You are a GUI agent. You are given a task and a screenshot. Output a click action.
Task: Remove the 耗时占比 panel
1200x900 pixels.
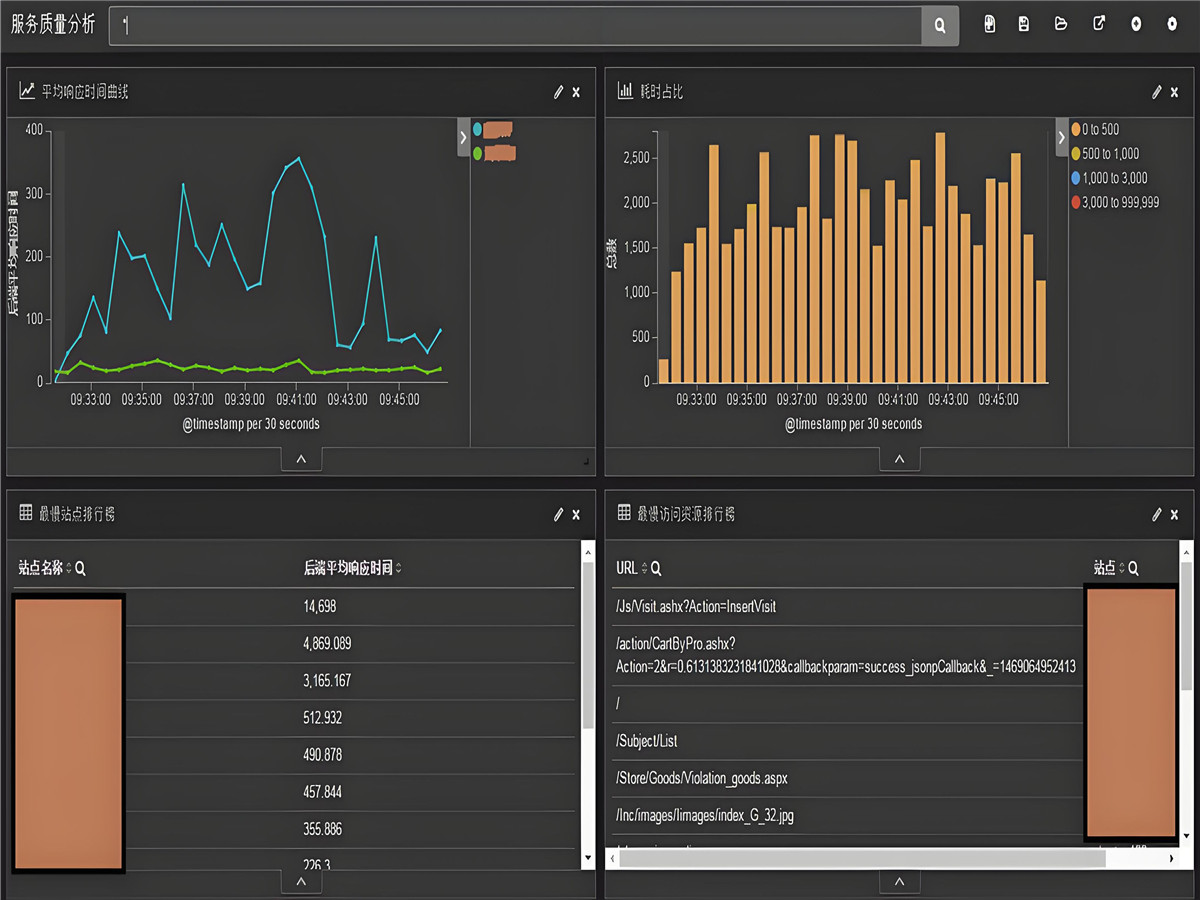[x=1175, y=92]
